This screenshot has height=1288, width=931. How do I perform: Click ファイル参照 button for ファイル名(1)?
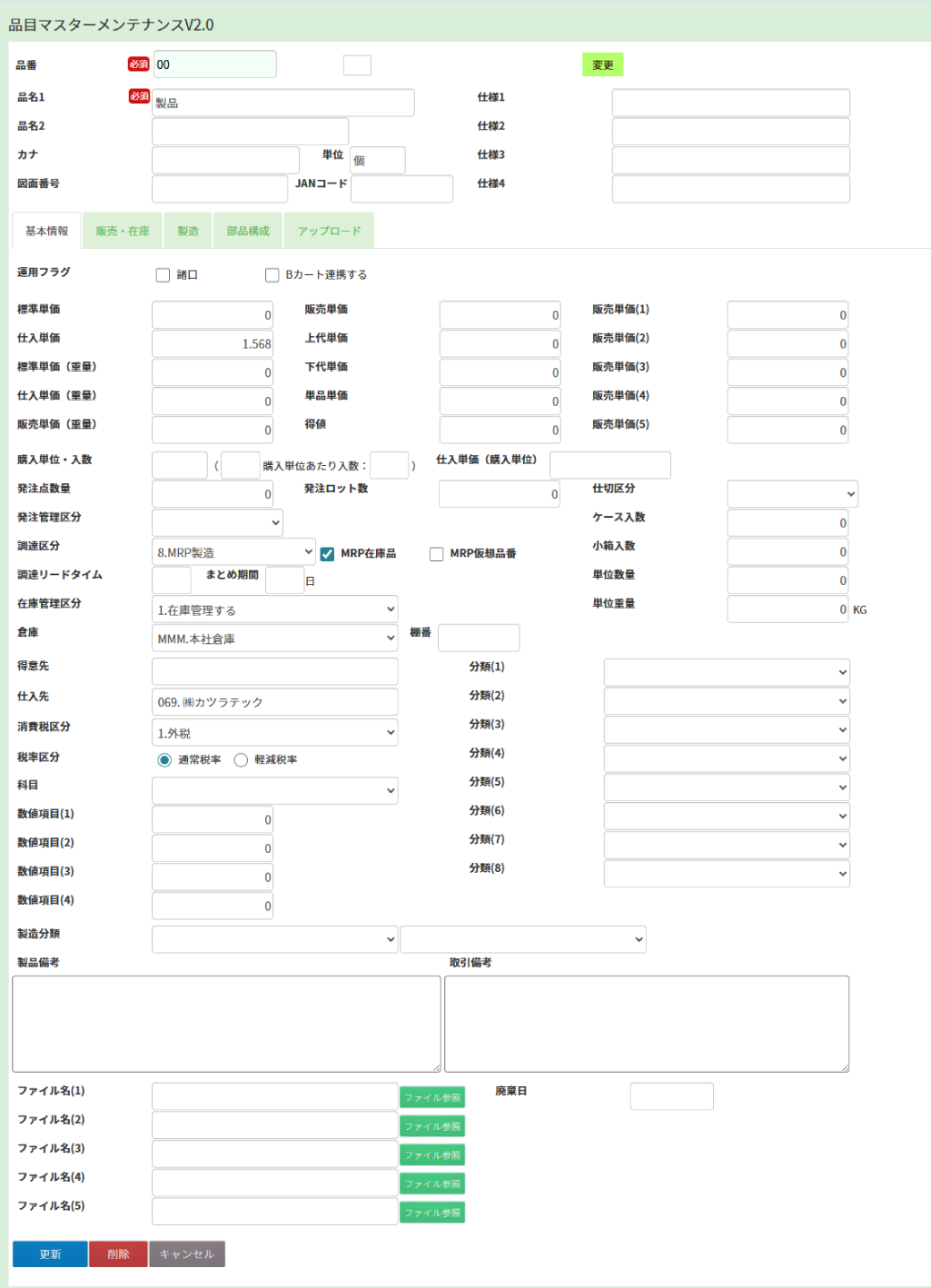[x=432, y=1097]
